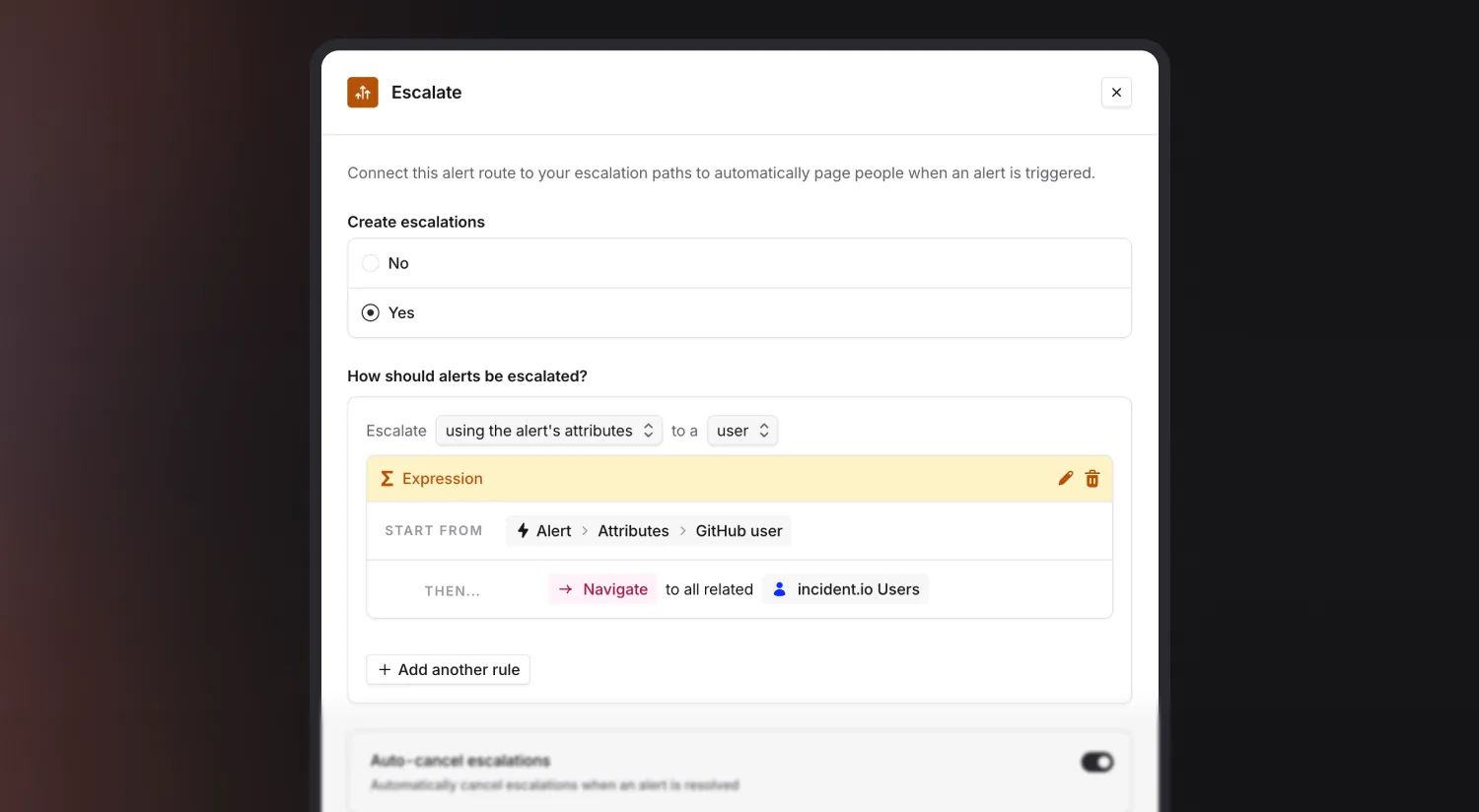Open the 'user' target type dropdown
Image resolution: width=1479 pixels, height=812 pixels.
[742, 431]
